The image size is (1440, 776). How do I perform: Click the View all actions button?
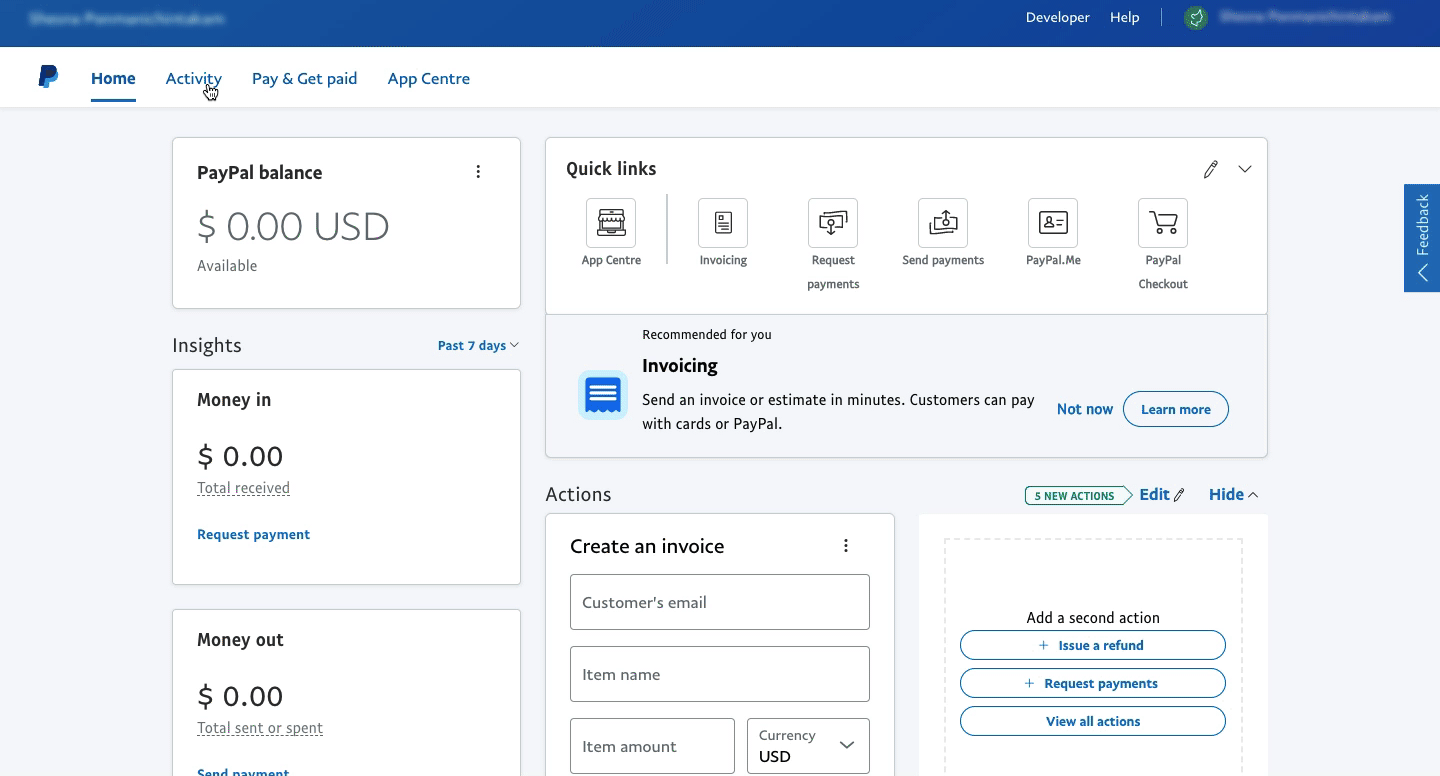pos(1093,721)
